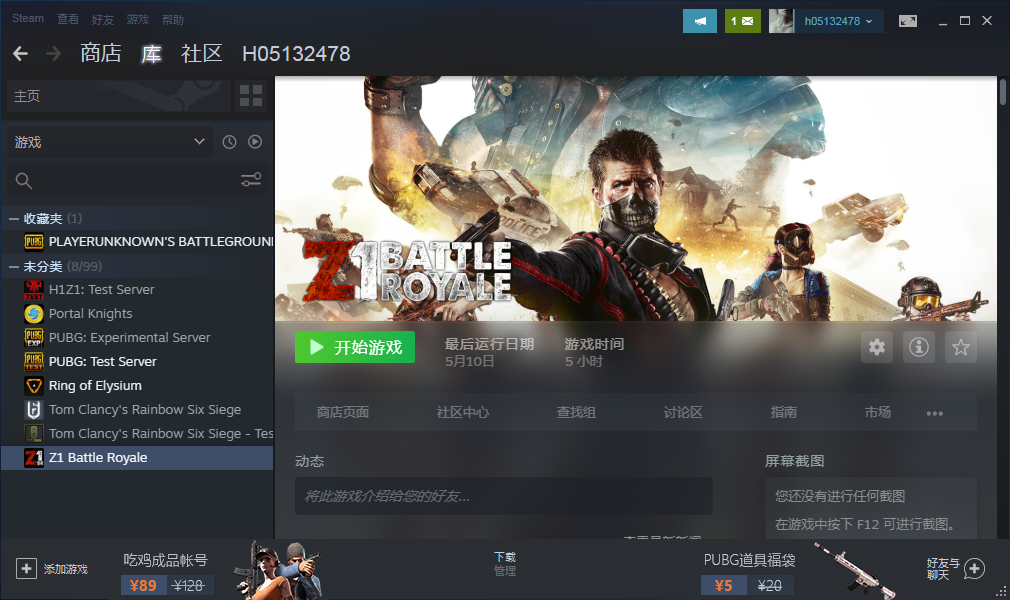Select H1Z1: Test Server
The width and height of the screenshot is (1010, 600).
coord(102,290)
